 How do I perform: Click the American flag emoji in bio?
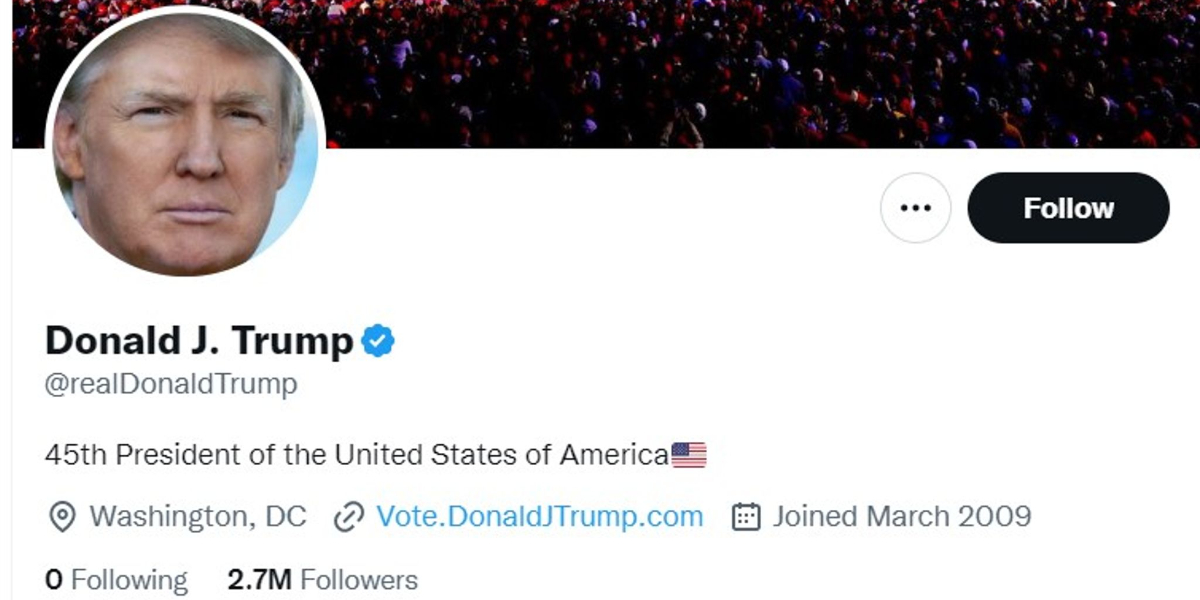(688, 455)
